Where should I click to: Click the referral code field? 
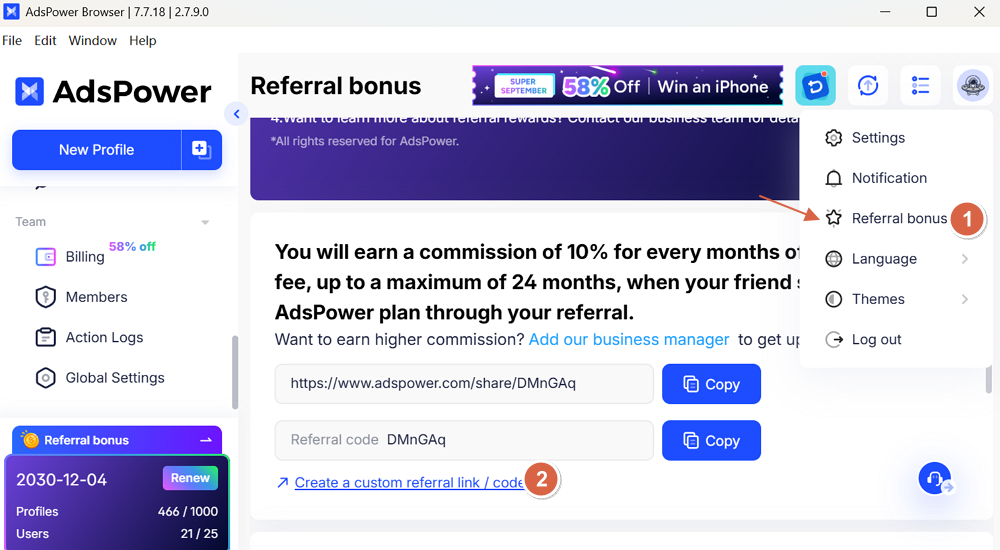tap(464, 440)
